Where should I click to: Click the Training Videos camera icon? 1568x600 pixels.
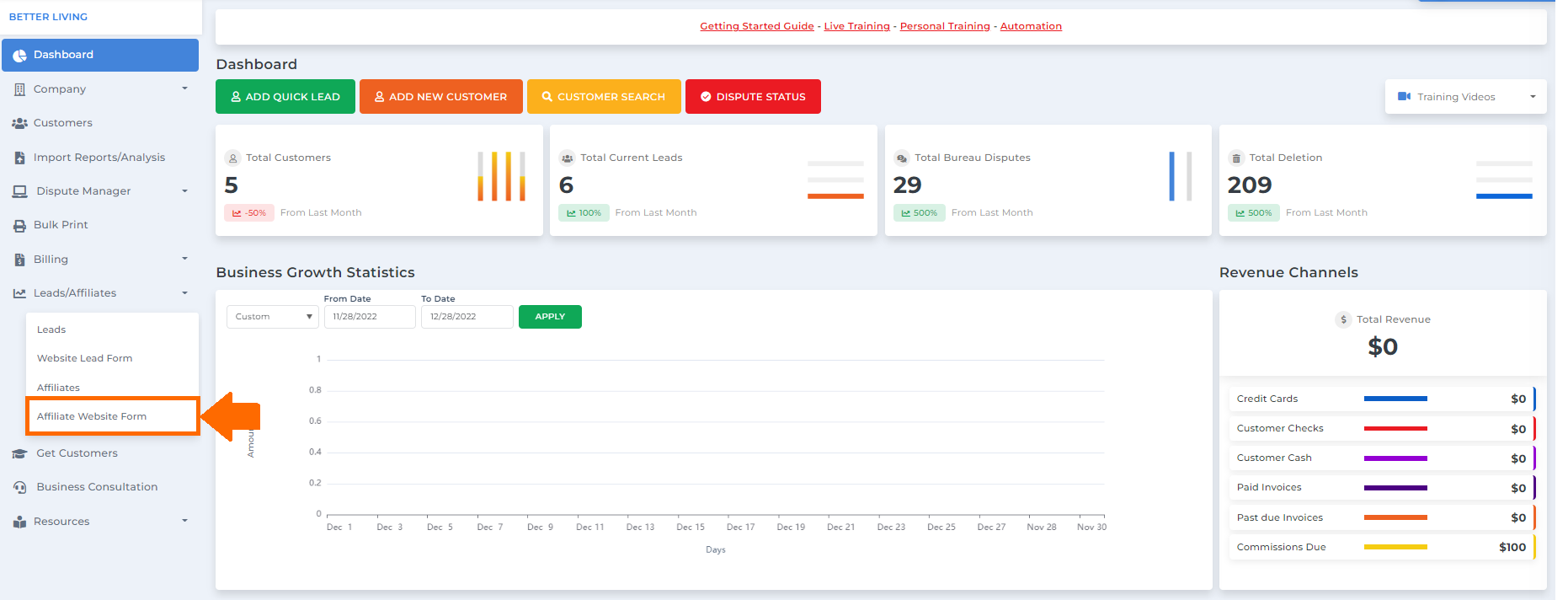(x=1404, y=97)
